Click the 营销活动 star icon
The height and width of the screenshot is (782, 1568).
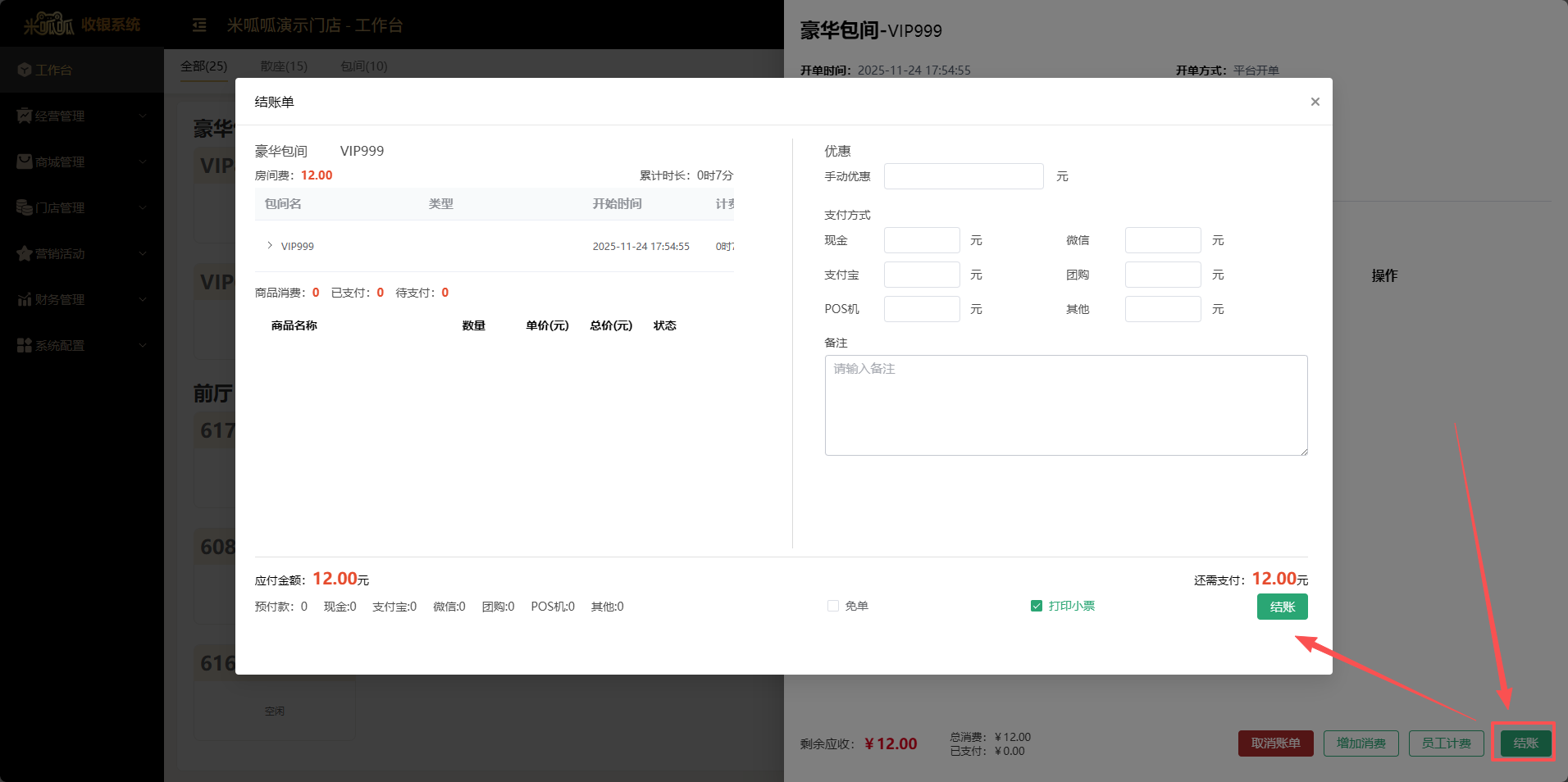[25, 254]
